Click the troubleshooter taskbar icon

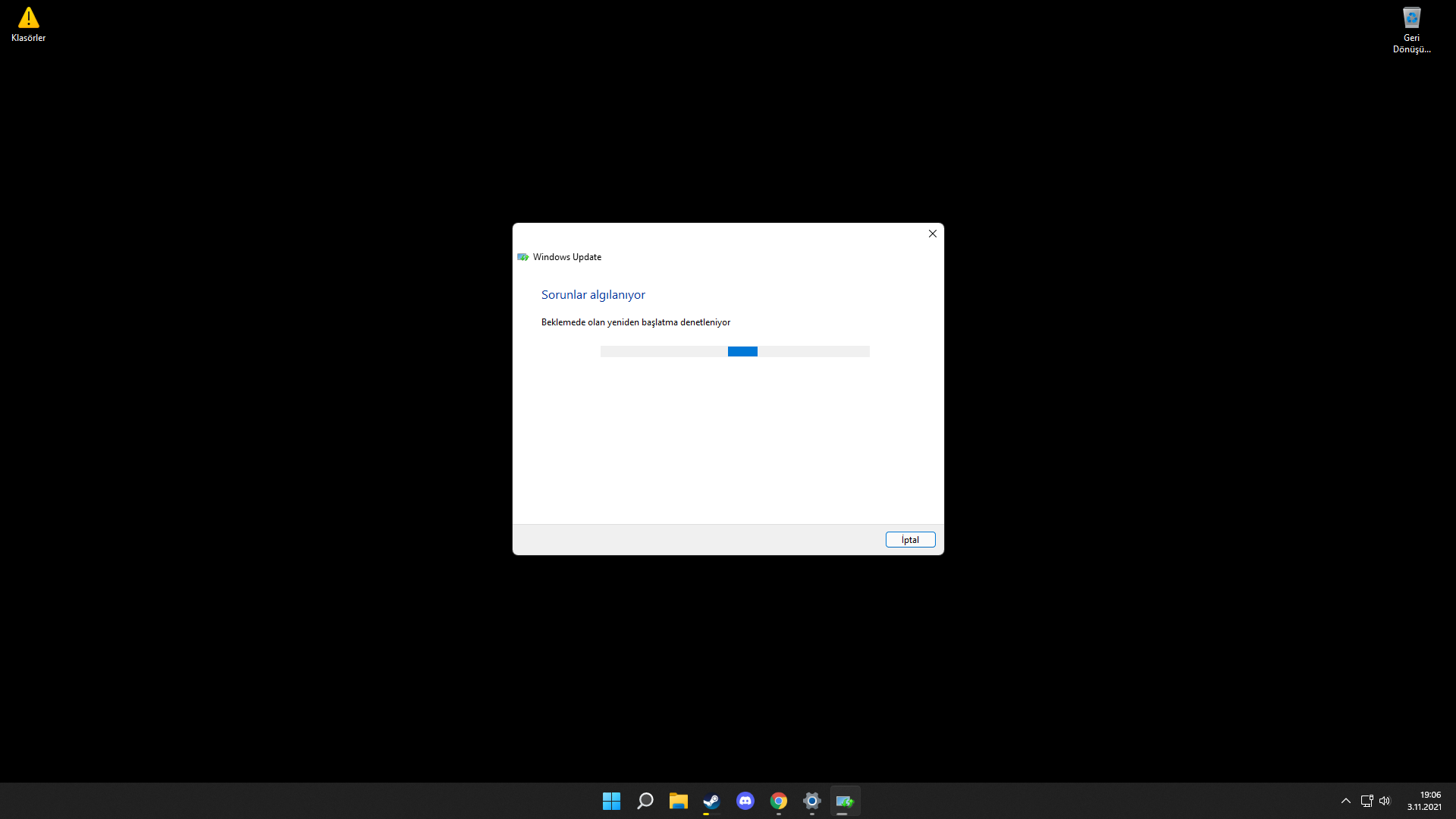[845, 801]
